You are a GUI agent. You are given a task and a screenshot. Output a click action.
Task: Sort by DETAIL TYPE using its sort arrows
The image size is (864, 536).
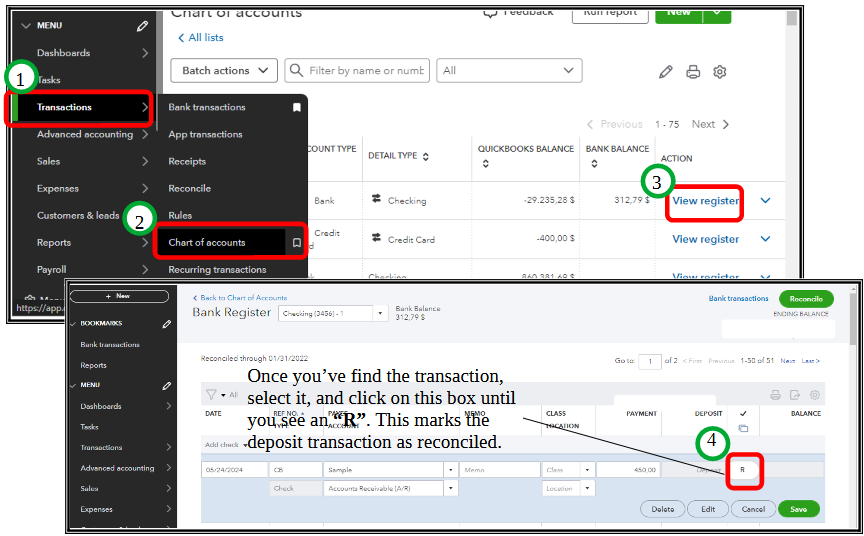tap(425, 156)
